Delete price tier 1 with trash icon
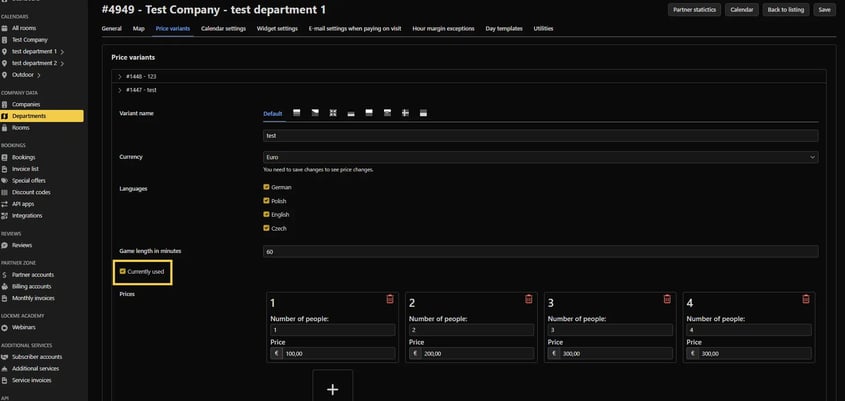 point(390,299)
